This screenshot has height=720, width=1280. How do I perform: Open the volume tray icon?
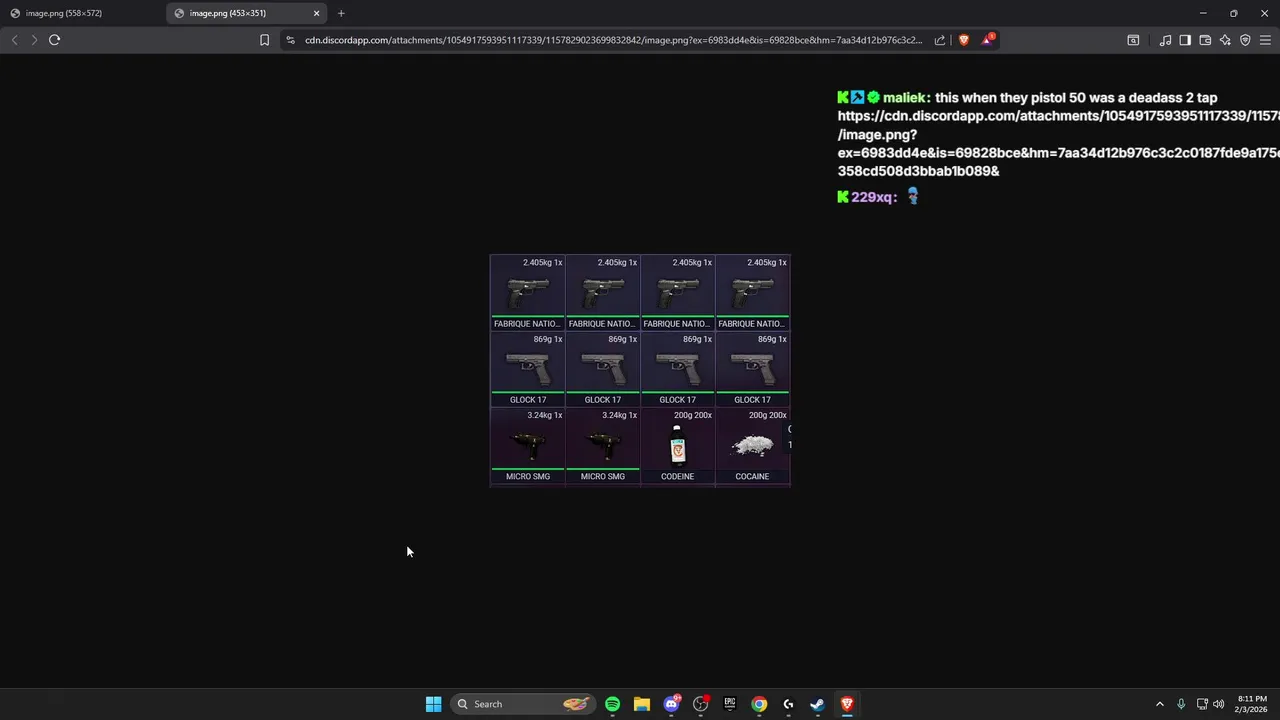tap(1218, 704)
